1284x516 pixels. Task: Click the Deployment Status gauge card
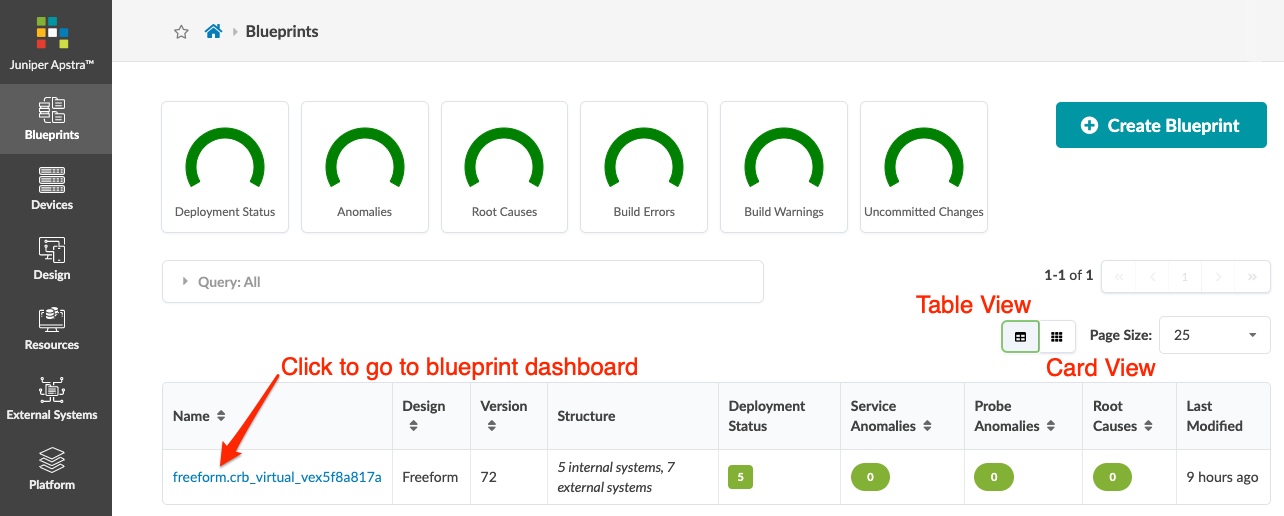click(225, 167)
